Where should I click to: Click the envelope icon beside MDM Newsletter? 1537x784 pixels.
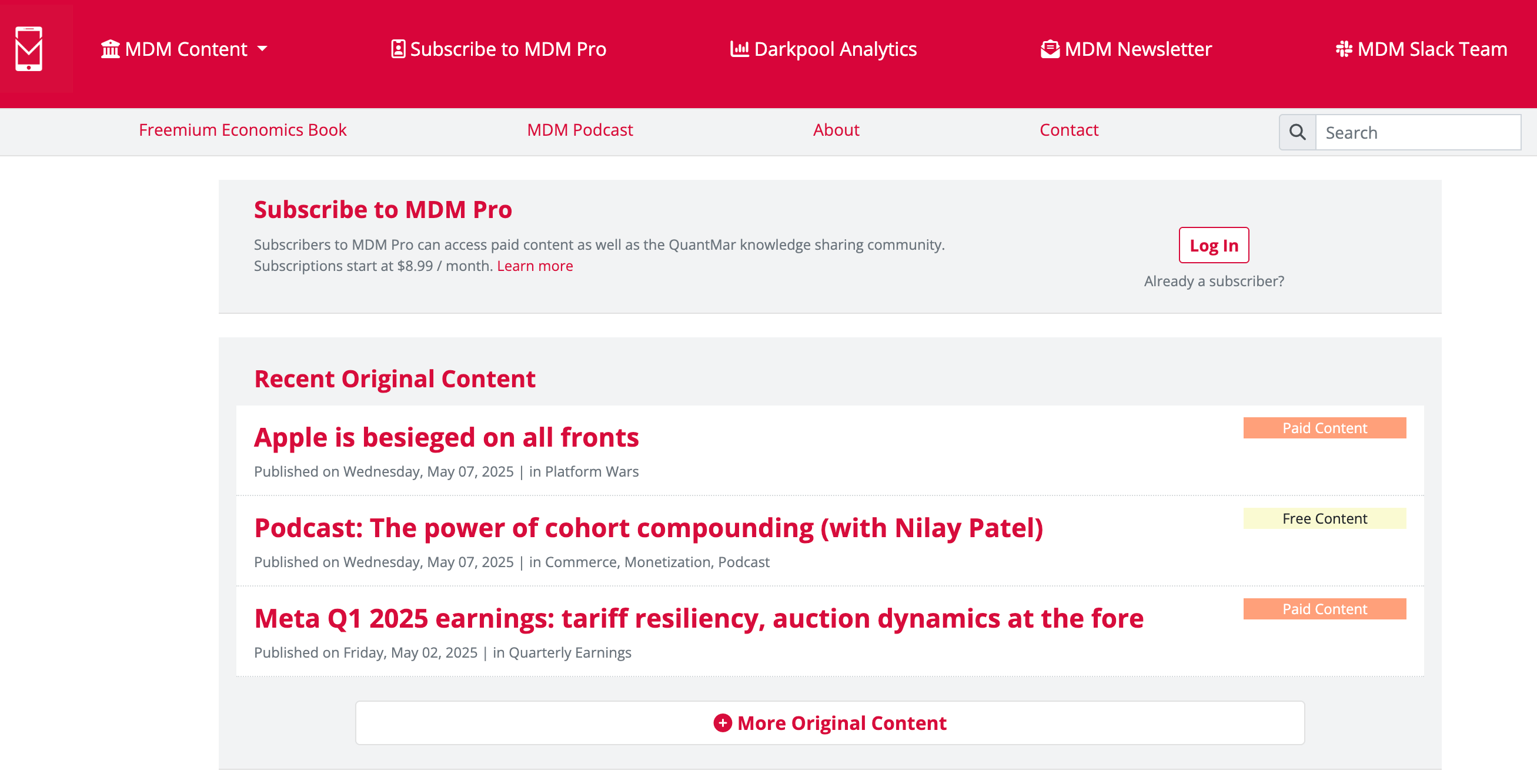click(x=1050, y=49)
